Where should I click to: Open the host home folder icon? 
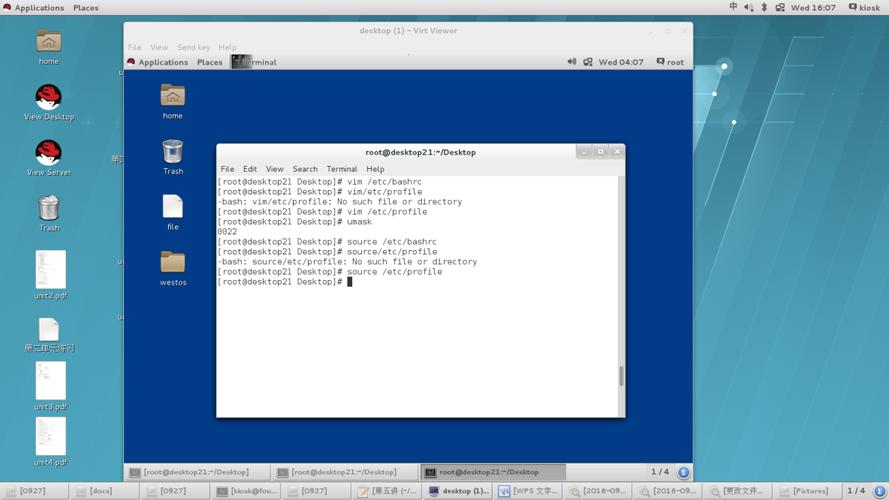coord(49,46)
